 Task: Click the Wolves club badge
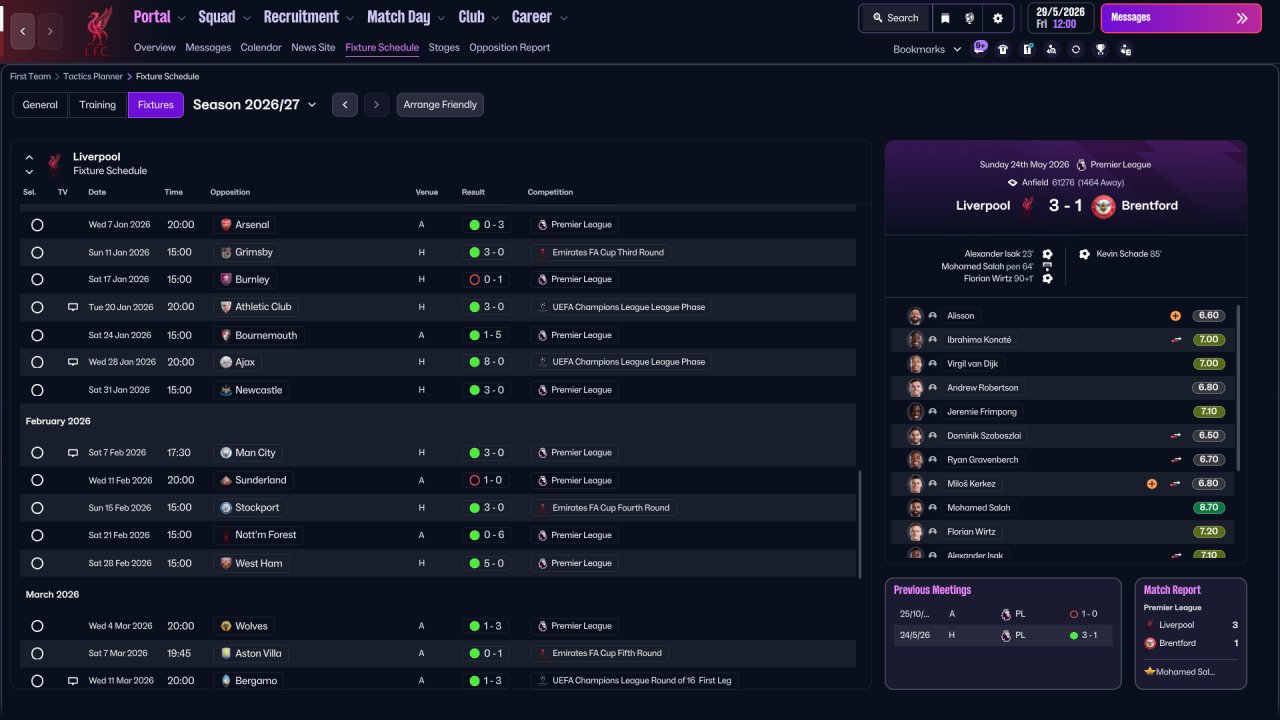(x=226, y=626)
